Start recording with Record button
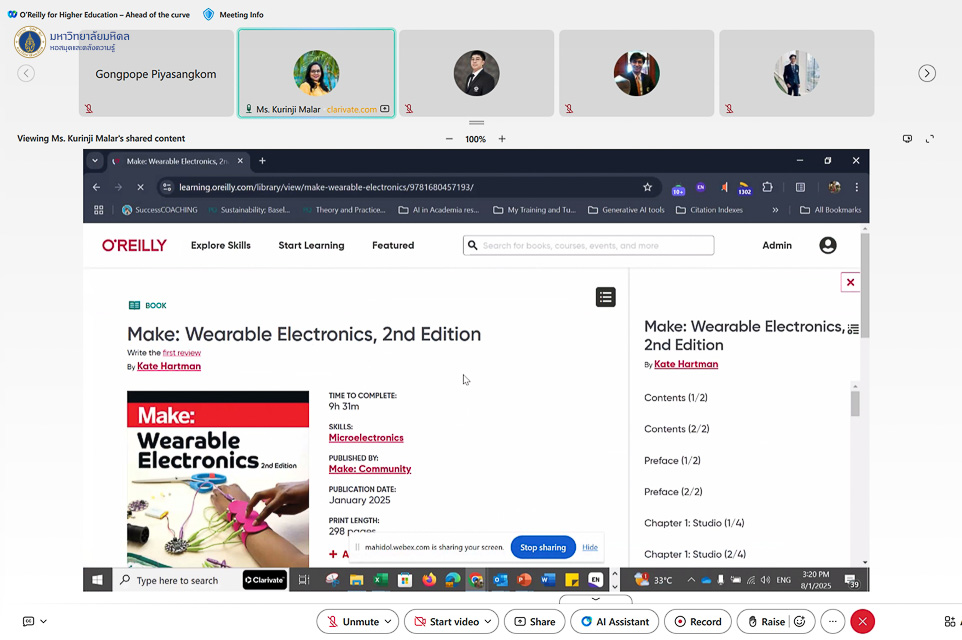This screenshot has width=962, height=640. [x=697, y=621]
